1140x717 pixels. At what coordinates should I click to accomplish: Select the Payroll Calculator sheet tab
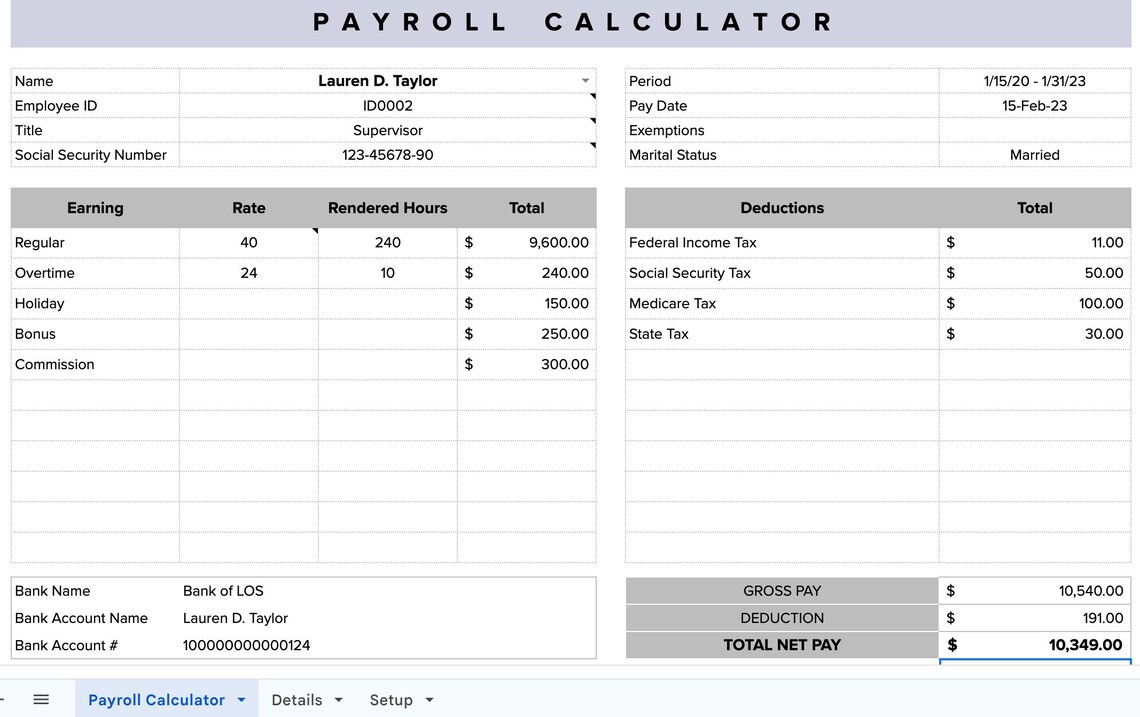155,700
